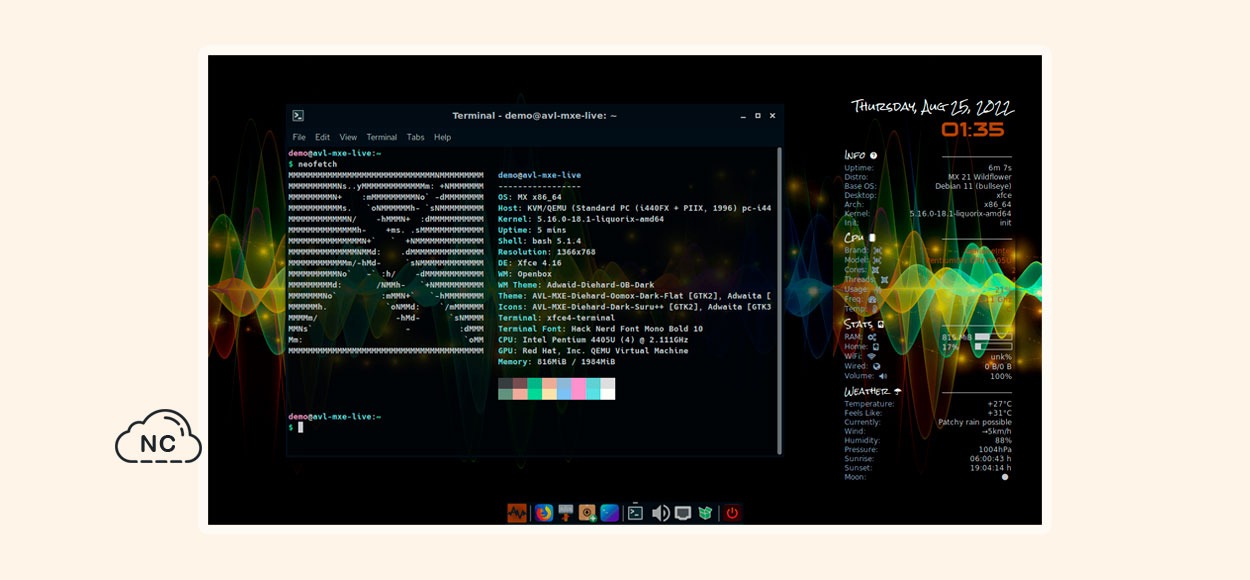The width and height of the screenshot is (1250, 580).
Task: Click the speaker volume icon in dock
Action: (x=660, y=513)
